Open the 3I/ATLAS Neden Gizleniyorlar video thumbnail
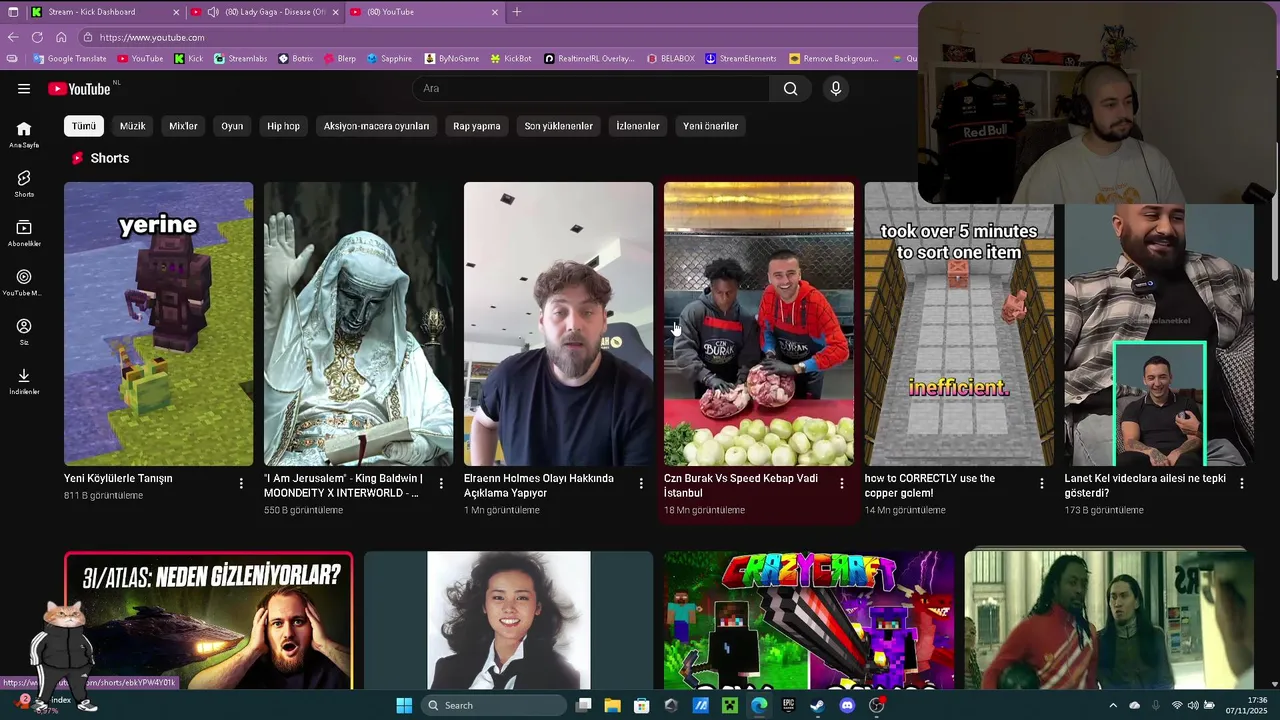1280x720 pixels. (x=208, y=620)
